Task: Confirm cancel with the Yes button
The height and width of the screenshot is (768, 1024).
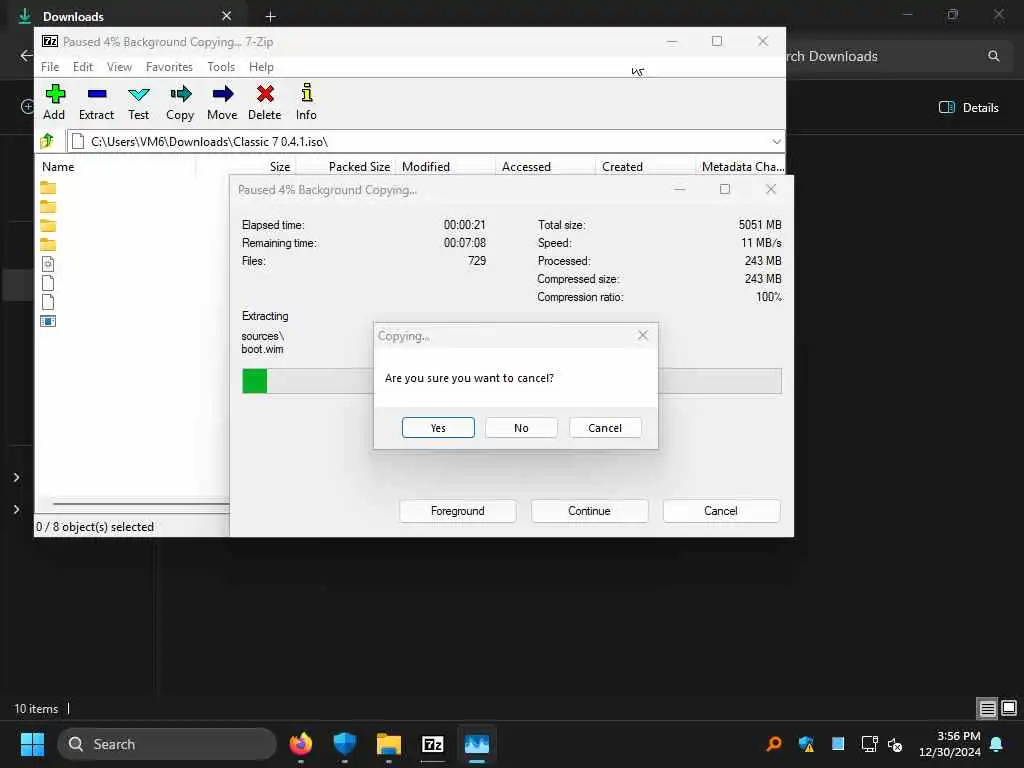Action: [x=438, y=428]
